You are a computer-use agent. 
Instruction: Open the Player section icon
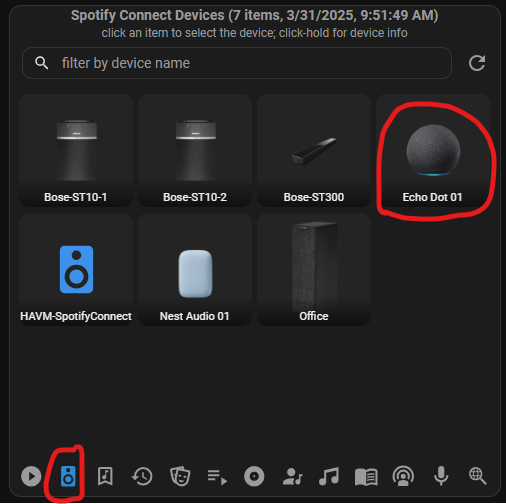[x=31, y=476]
